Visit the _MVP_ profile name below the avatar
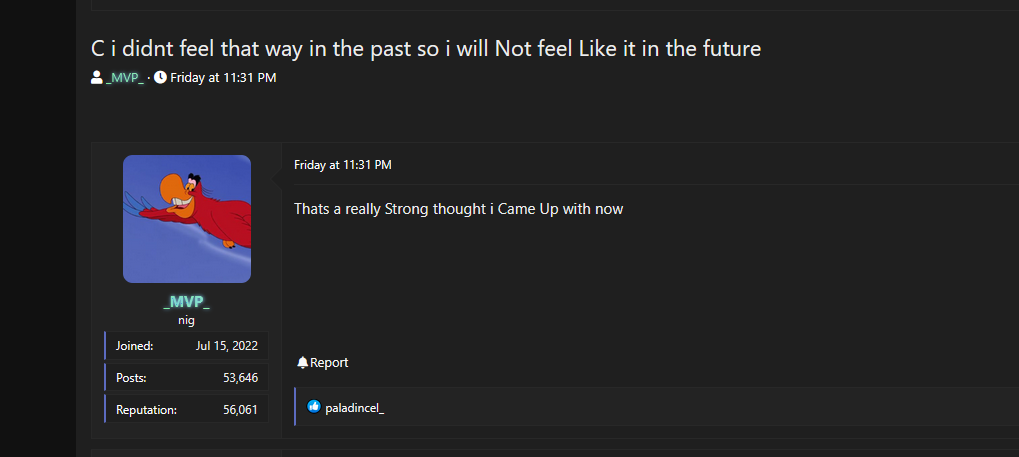This screenshot has height=457, width=1019. 186,303
